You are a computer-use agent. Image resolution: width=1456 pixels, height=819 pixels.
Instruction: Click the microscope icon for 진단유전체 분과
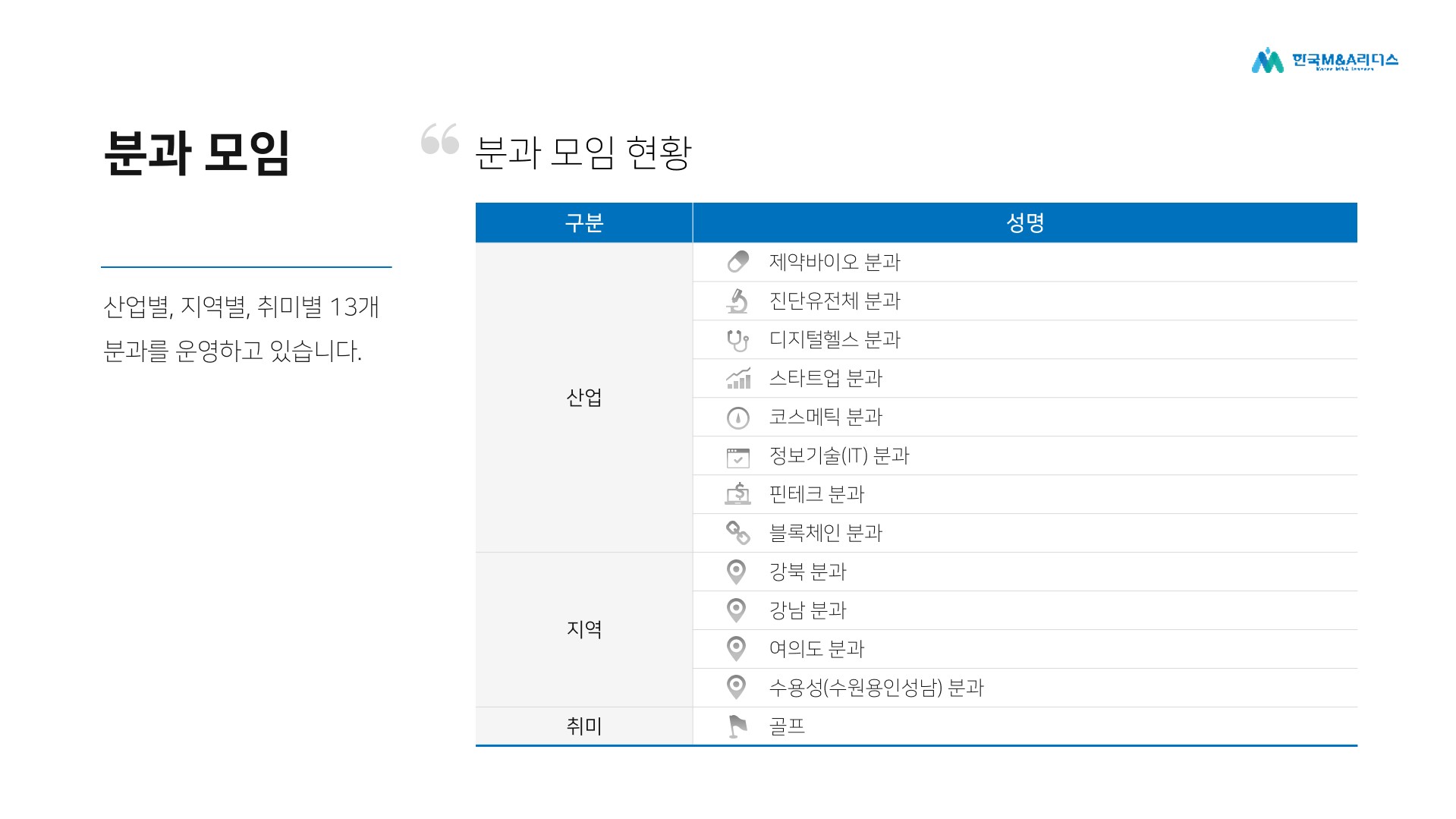pos(737,301)
